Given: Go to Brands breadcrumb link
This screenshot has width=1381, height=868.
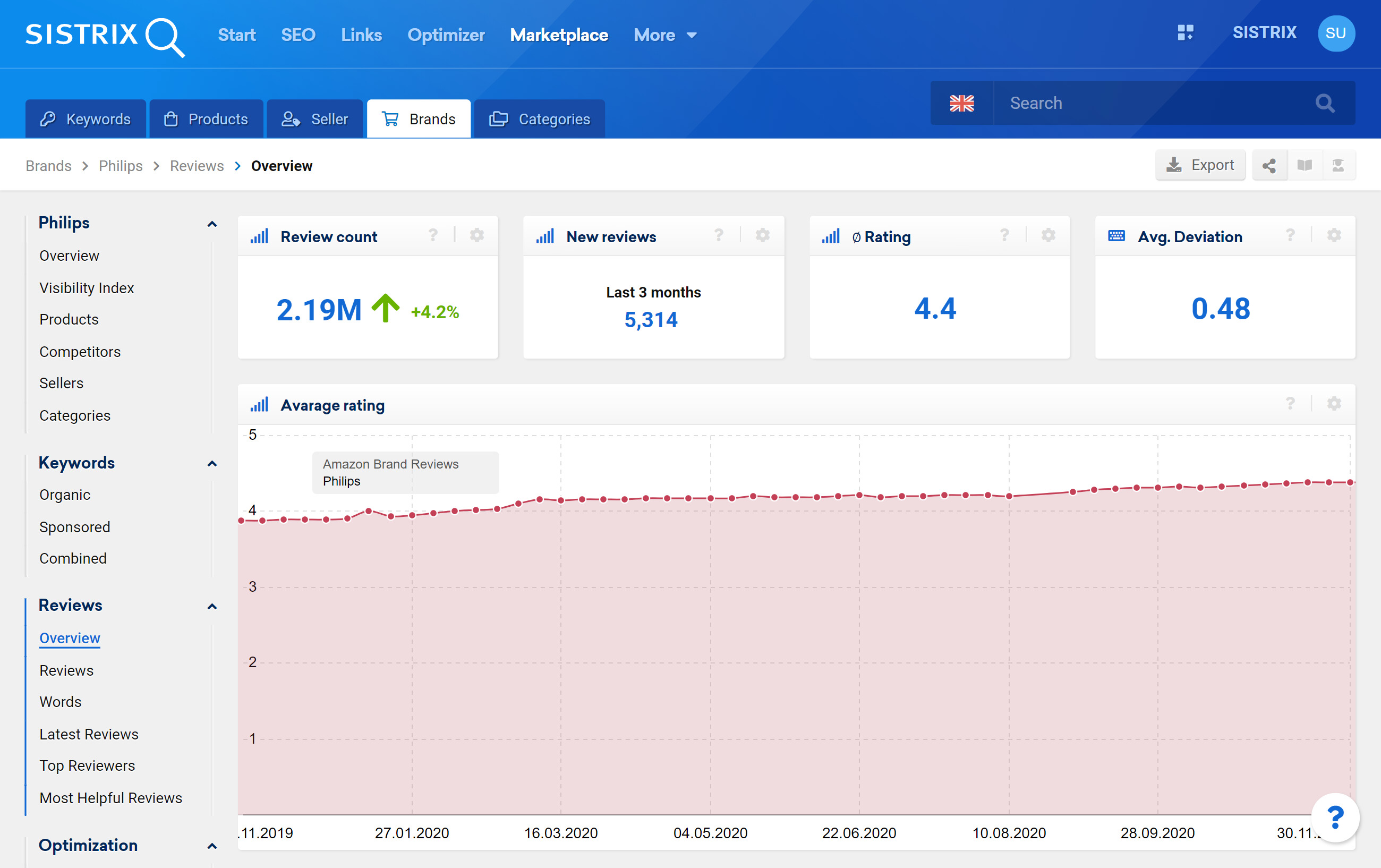Looking at the screenshot, I should pyautogui.click(x=49, y=166).
